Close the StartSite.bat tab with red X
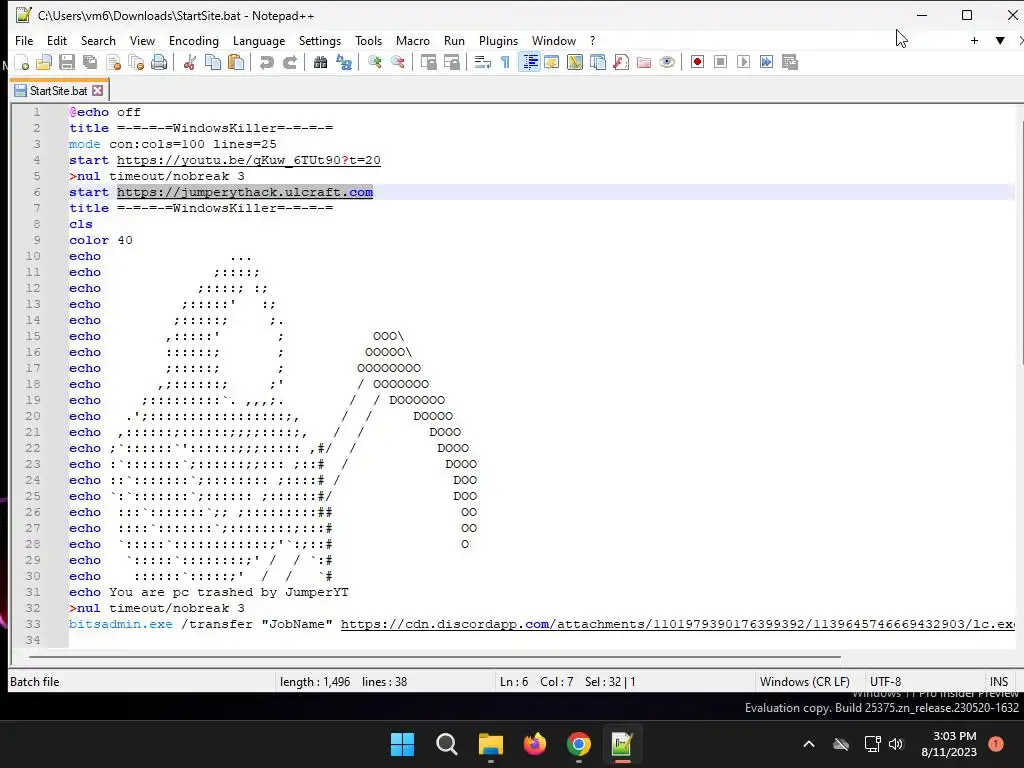The height and width of the screenshot is (768, 1024). pyautogui.click(x=97, y=91)
